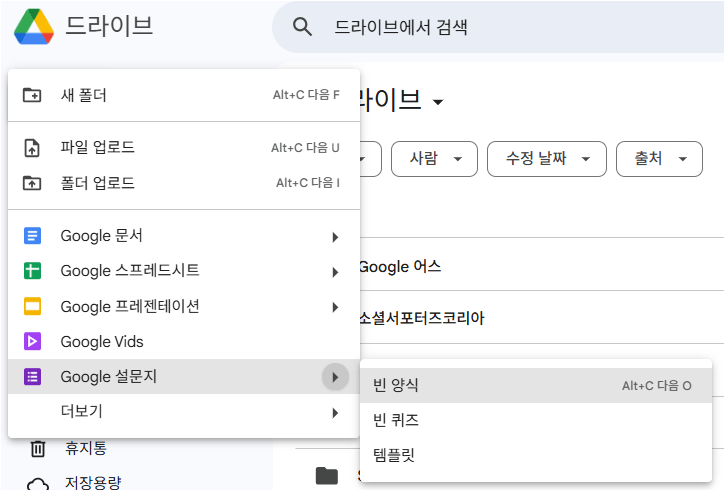Open the 소셜서포터즈코리아 row
The height and width of the screenshot is (491, 725).
[x=542, y=318]
